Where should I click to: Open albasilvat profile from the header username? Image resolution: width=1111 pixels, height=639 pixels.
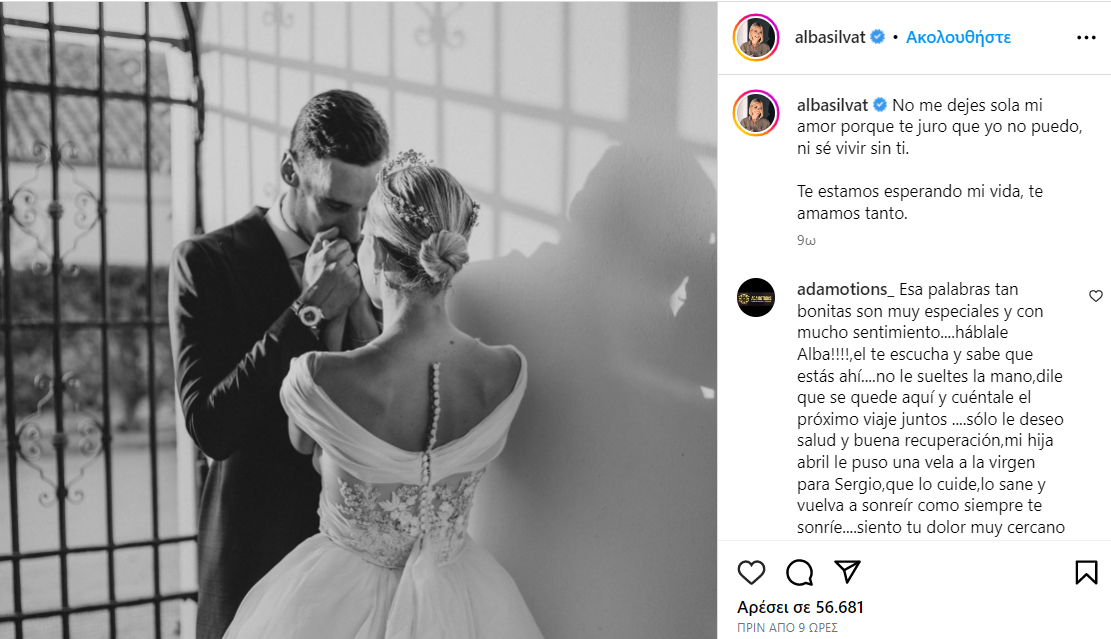coord(830,37)
